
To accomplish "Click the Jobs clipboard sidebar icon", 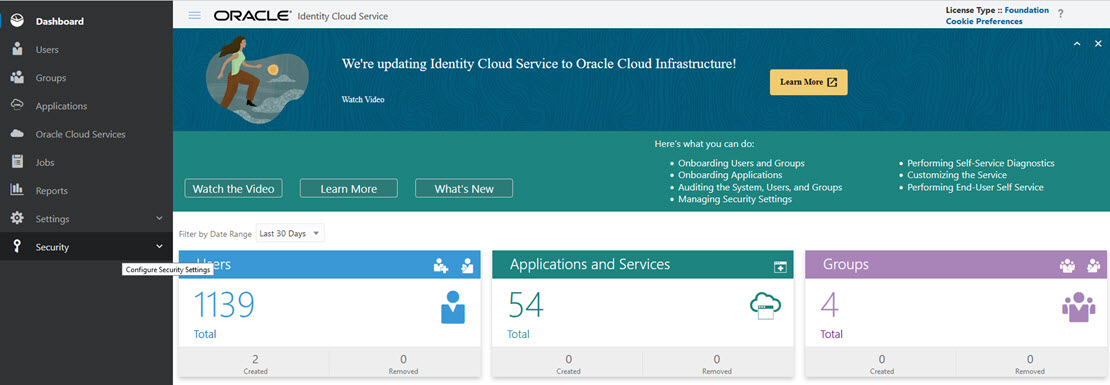I will pos(18,162).
